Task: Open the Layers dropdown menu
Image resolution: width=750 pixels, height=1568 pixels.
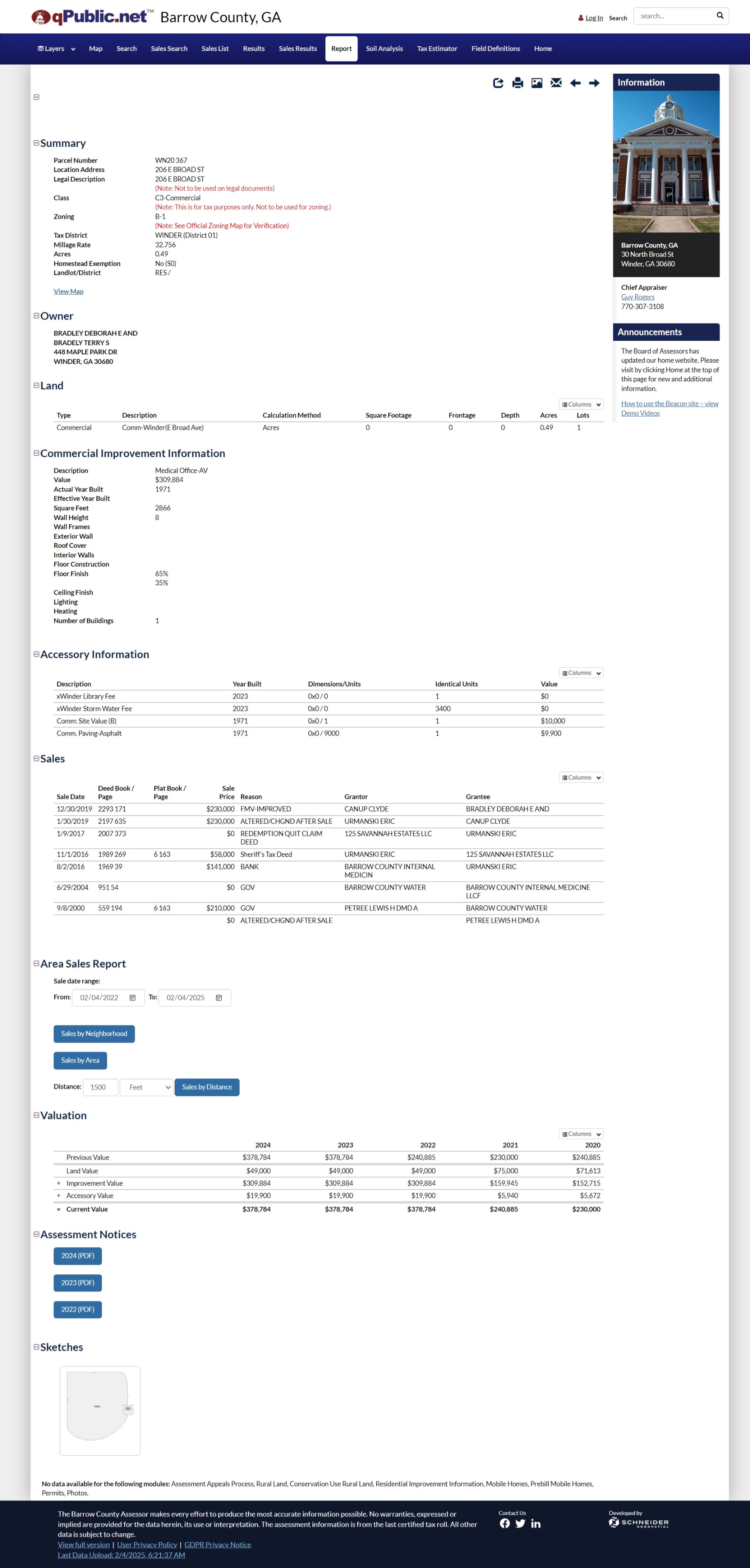Action: (56, 49)
